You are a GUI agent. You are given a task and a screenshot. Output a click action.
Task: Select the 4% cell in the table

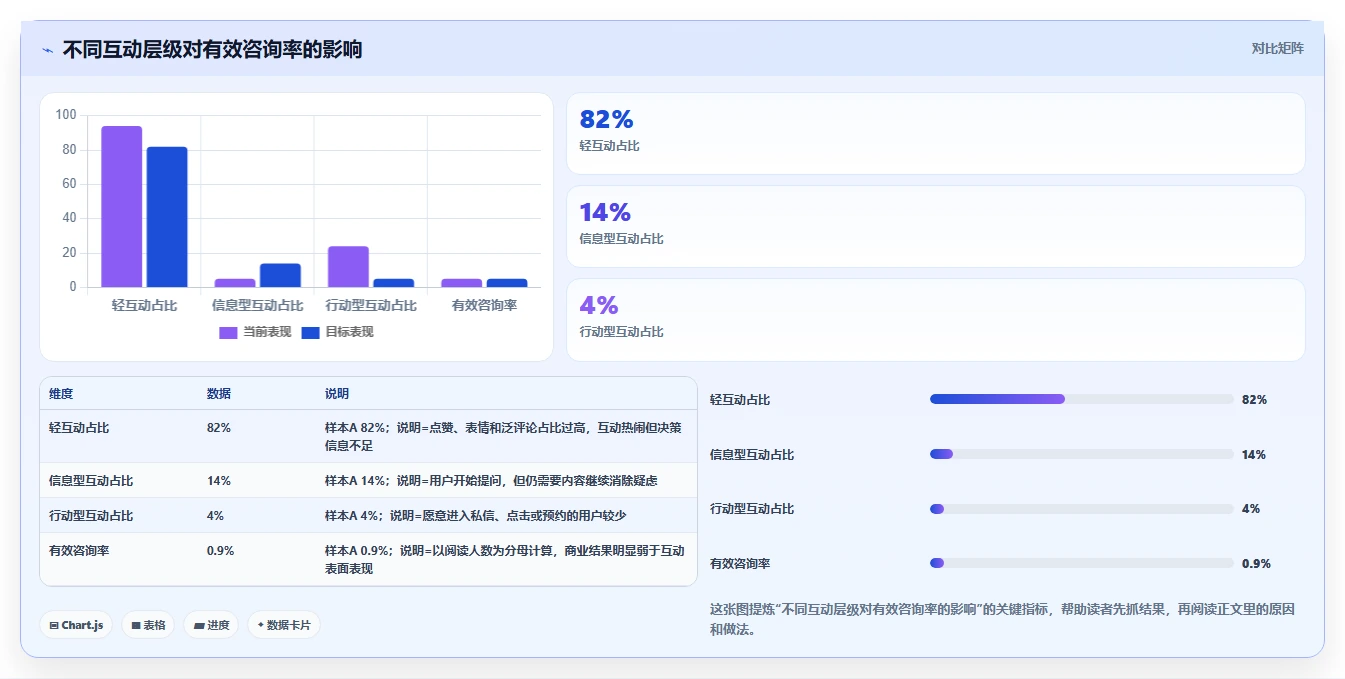[x=215, y=516]
